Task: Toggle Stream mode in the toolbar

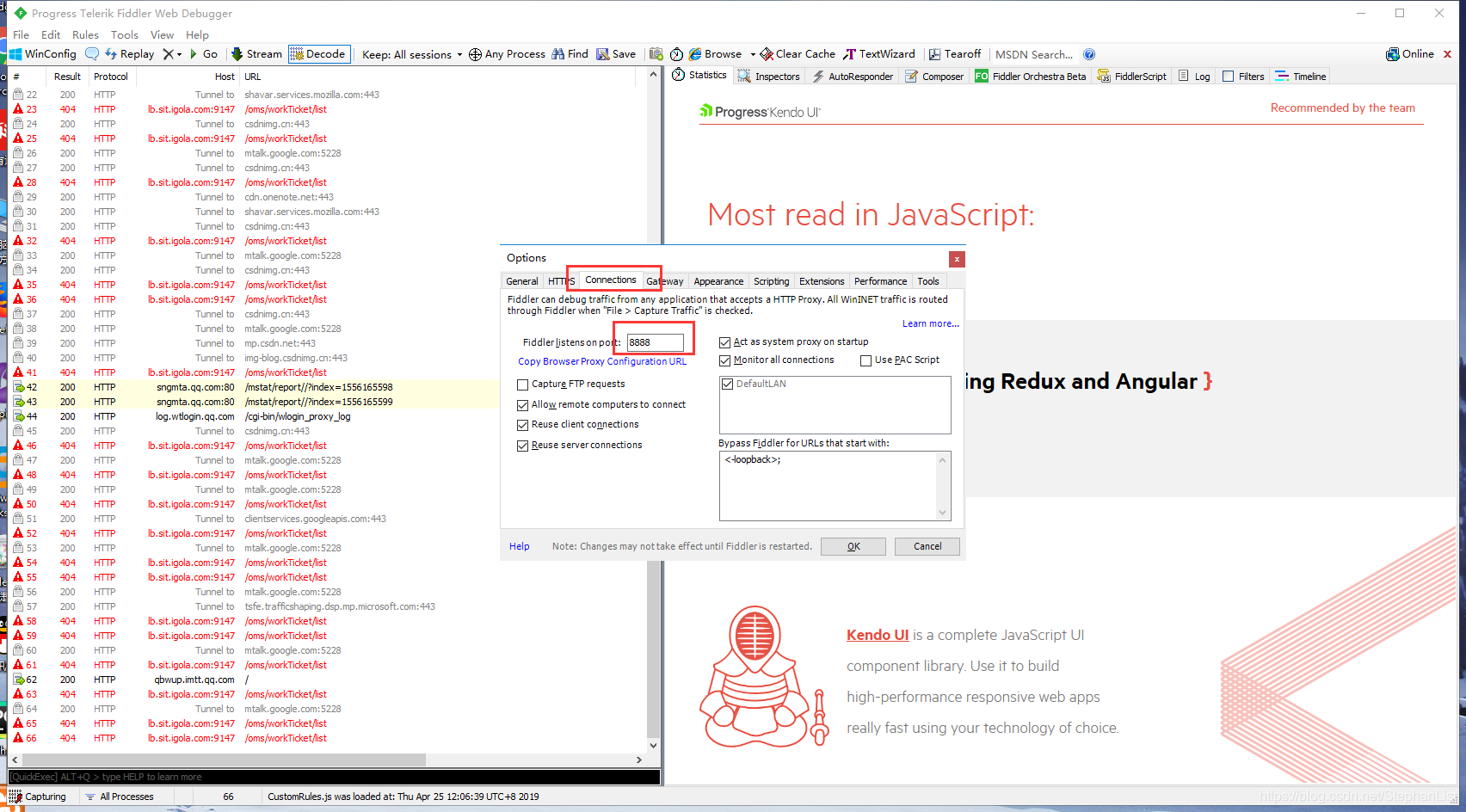Action: coord(256,53)
